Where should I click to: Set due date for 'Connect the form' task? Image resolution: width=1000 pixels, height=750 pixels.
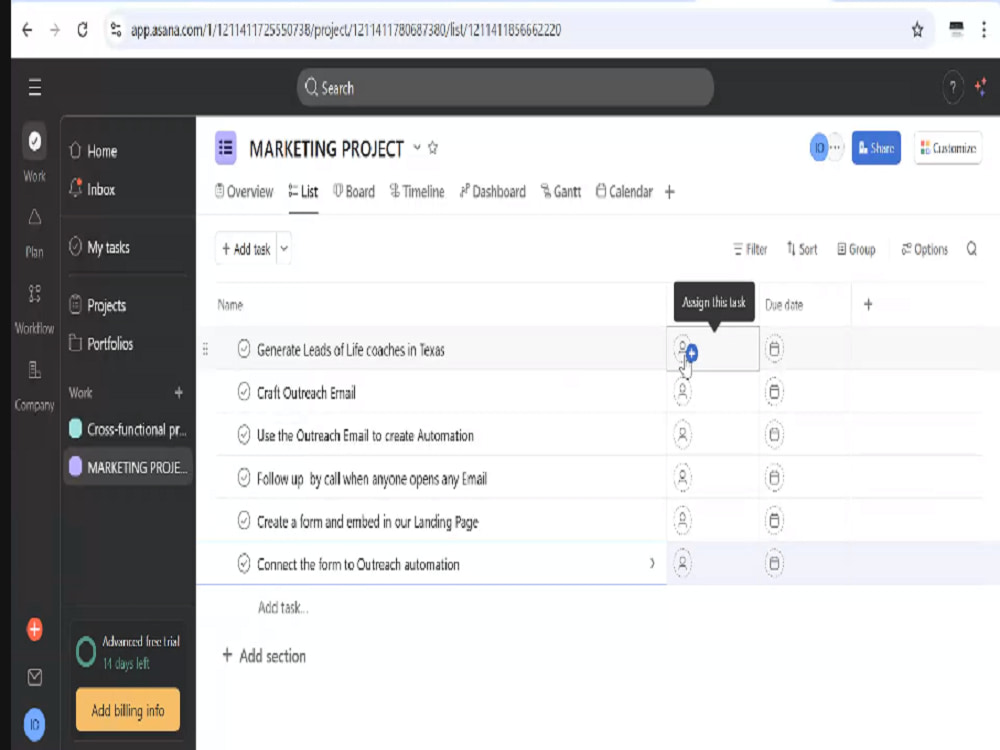click(774, 563)
